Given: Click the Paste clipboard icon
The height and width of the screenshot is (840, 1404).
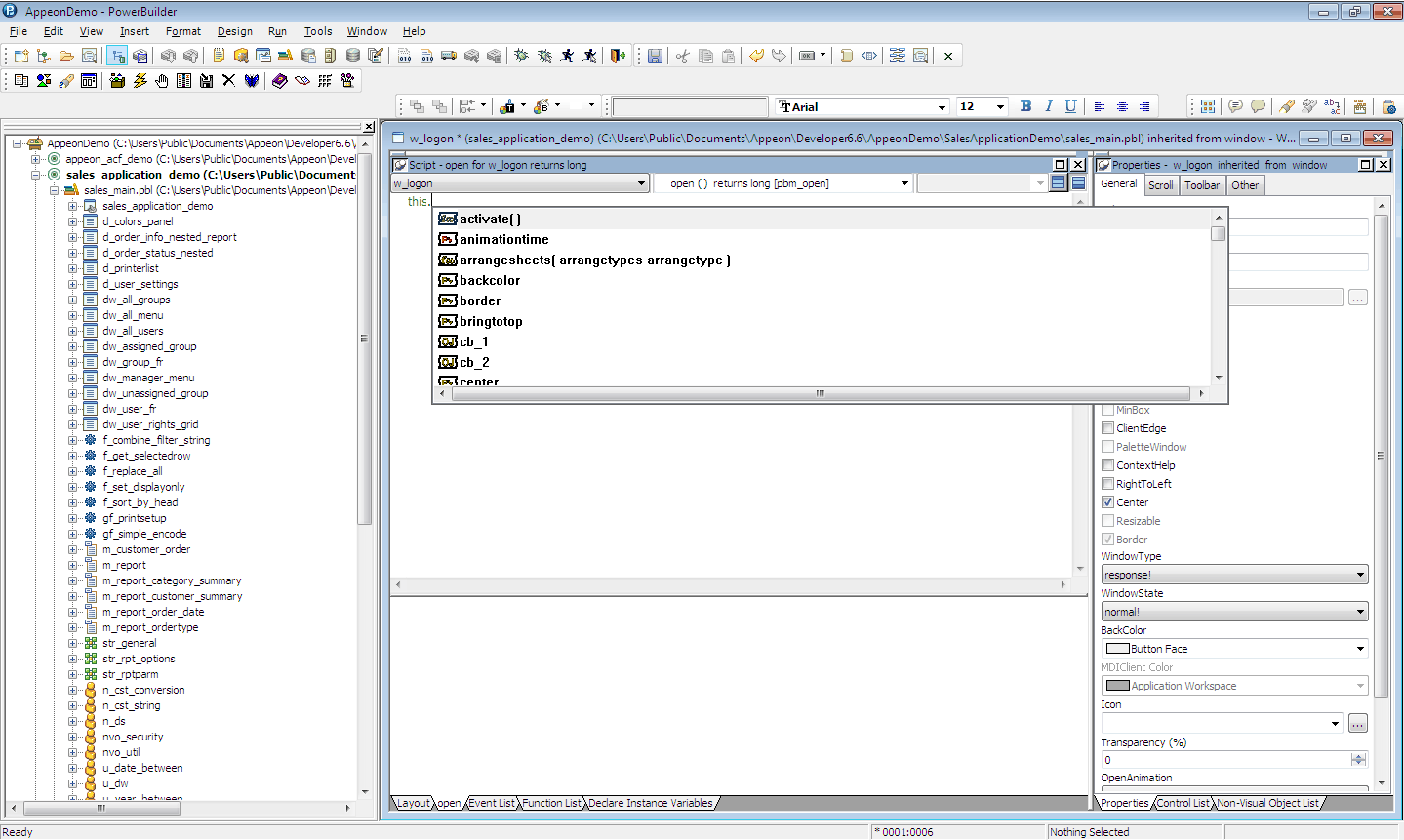Looking at the screenshot, I should pos(728,56).
